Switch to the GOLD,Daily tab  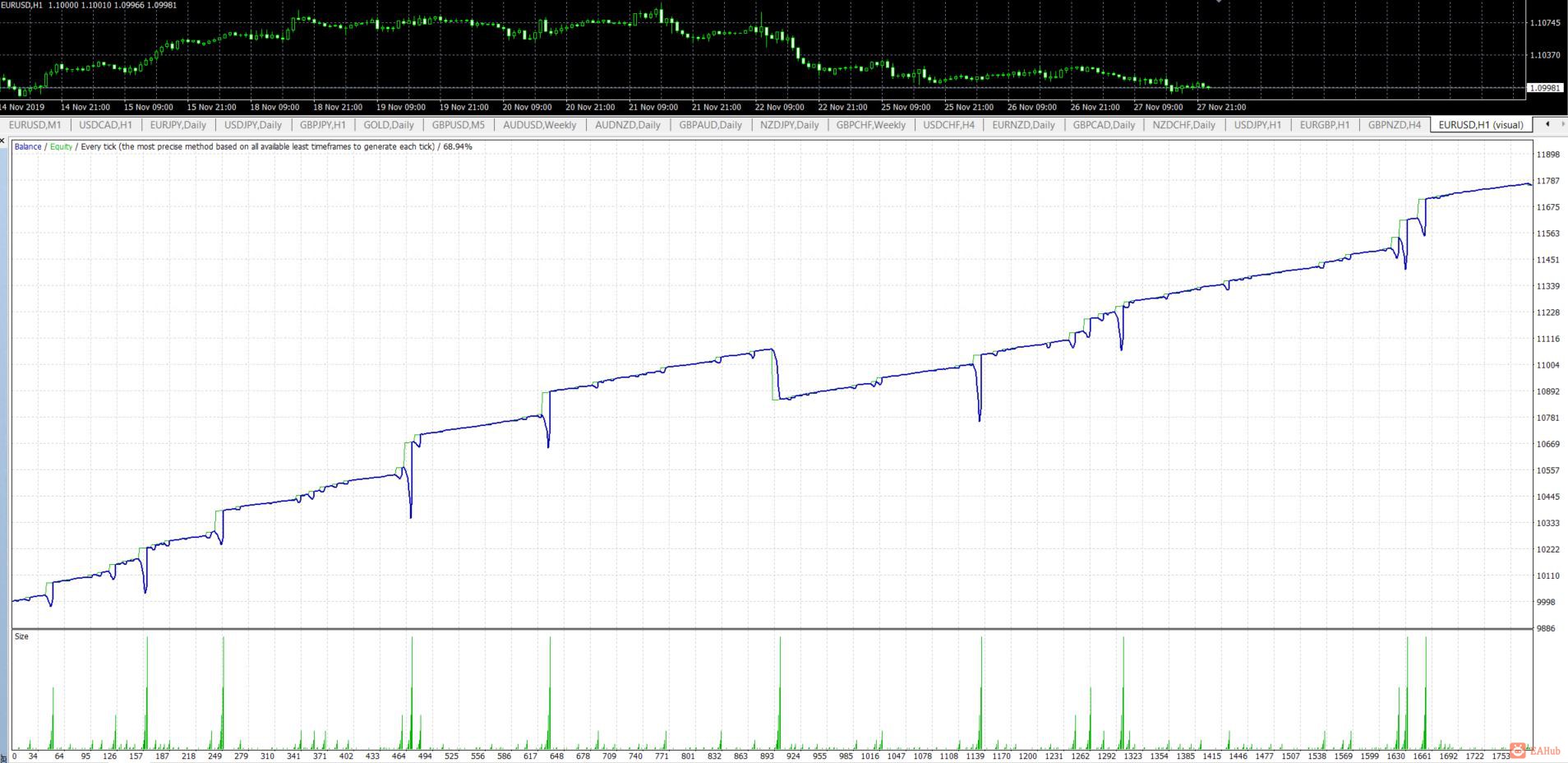pos(389,125)
